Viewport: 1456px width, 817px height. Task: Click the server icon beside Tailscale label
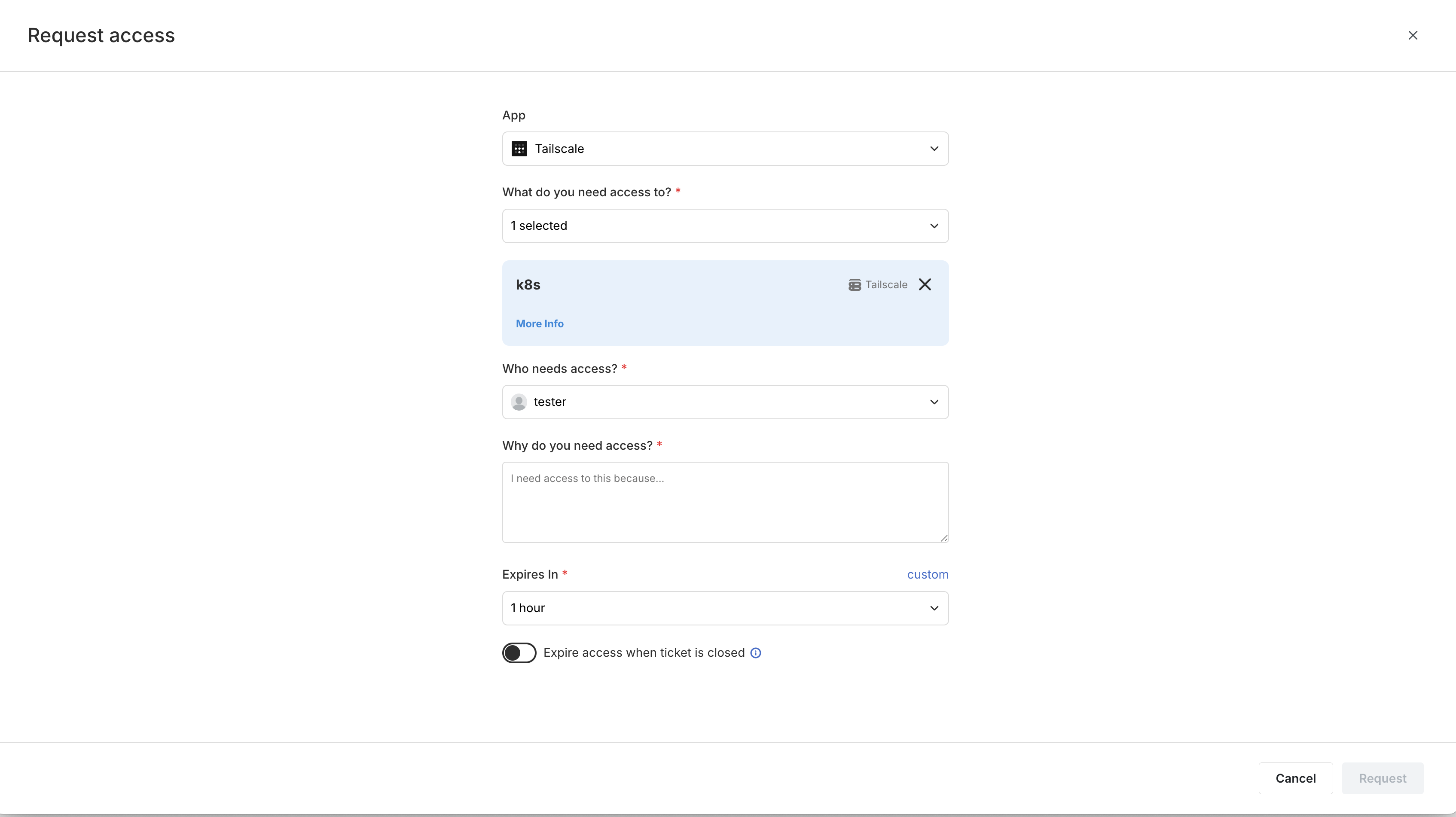tap(854, 285)
